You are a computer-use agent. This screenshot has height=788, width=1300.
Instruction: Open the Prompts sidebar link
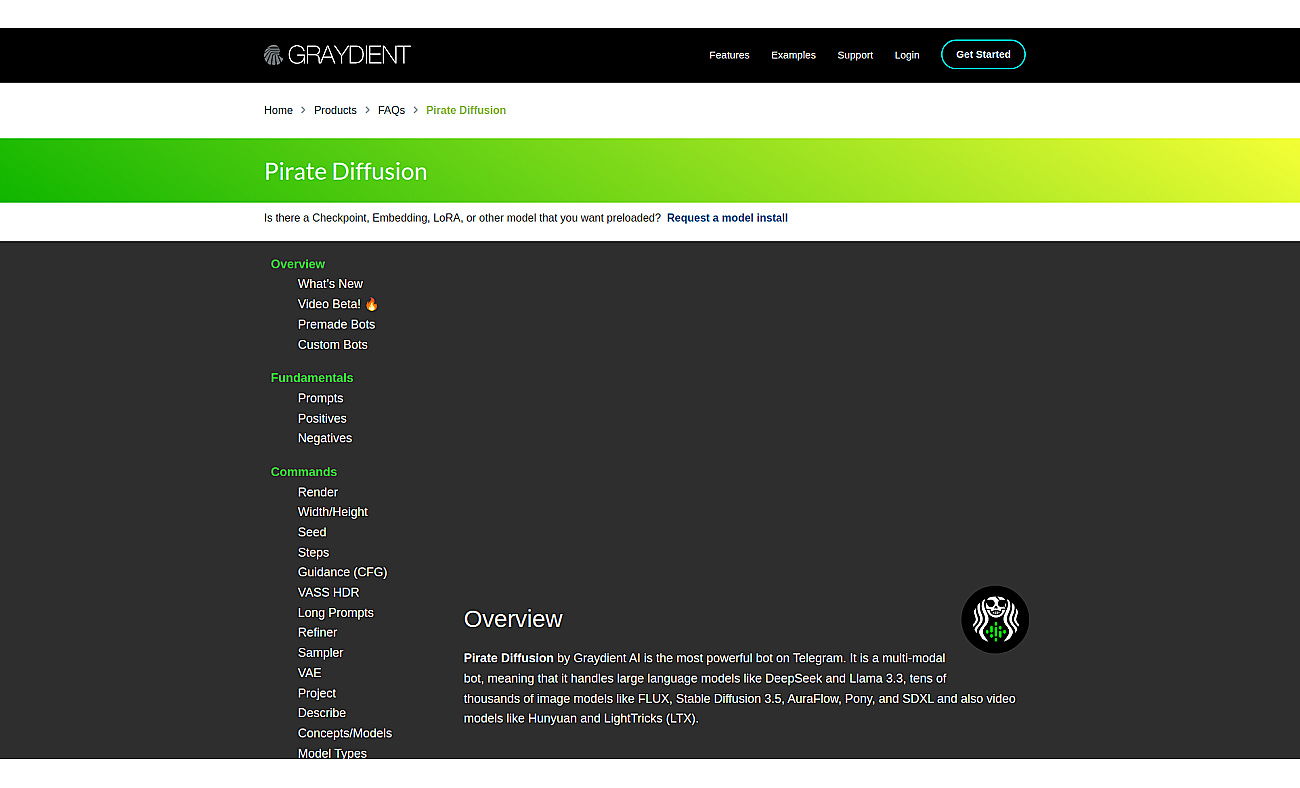(x=320, y=398)
